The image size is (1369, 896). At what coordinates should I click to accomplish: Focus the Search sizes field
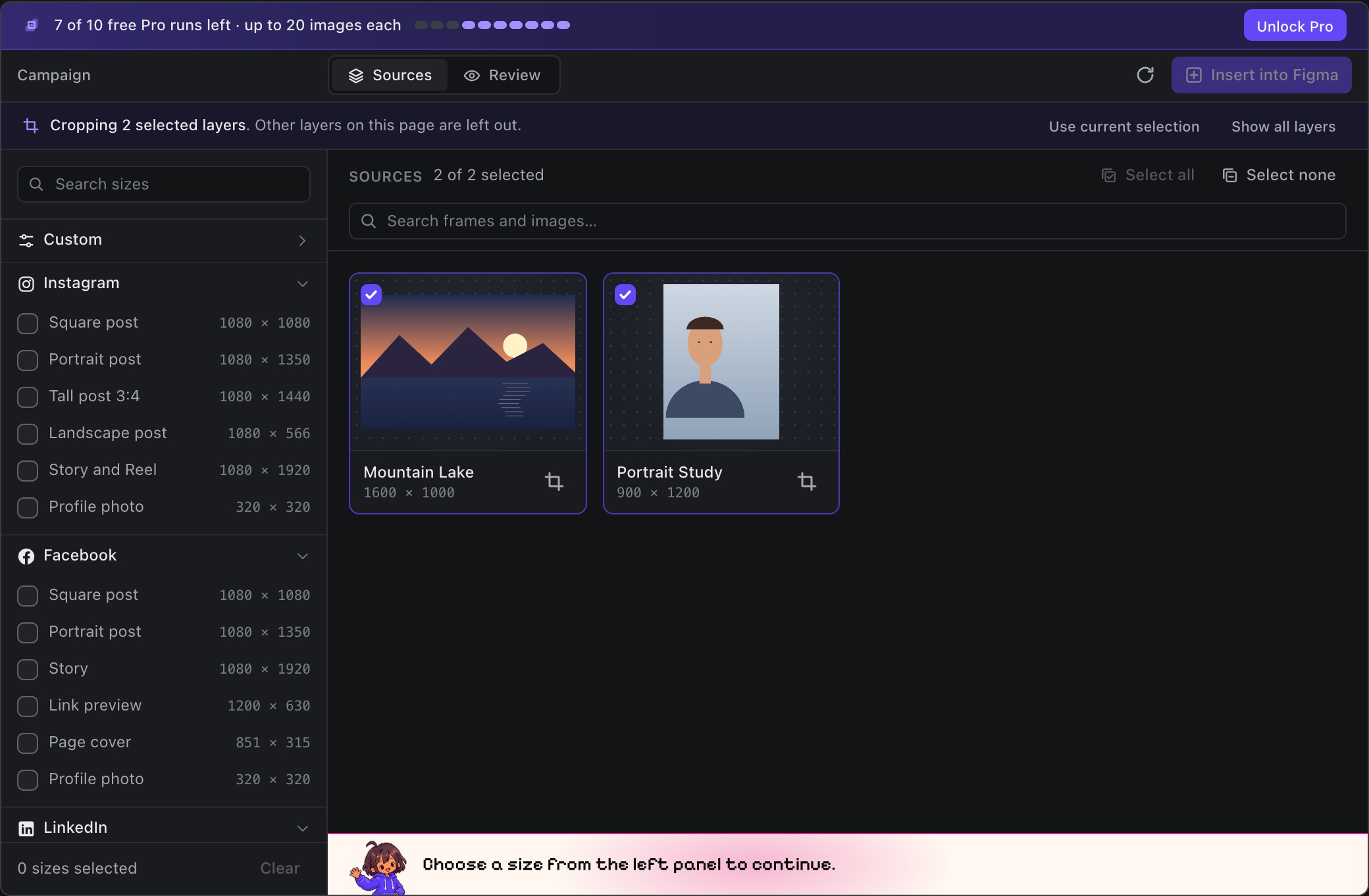164,184
